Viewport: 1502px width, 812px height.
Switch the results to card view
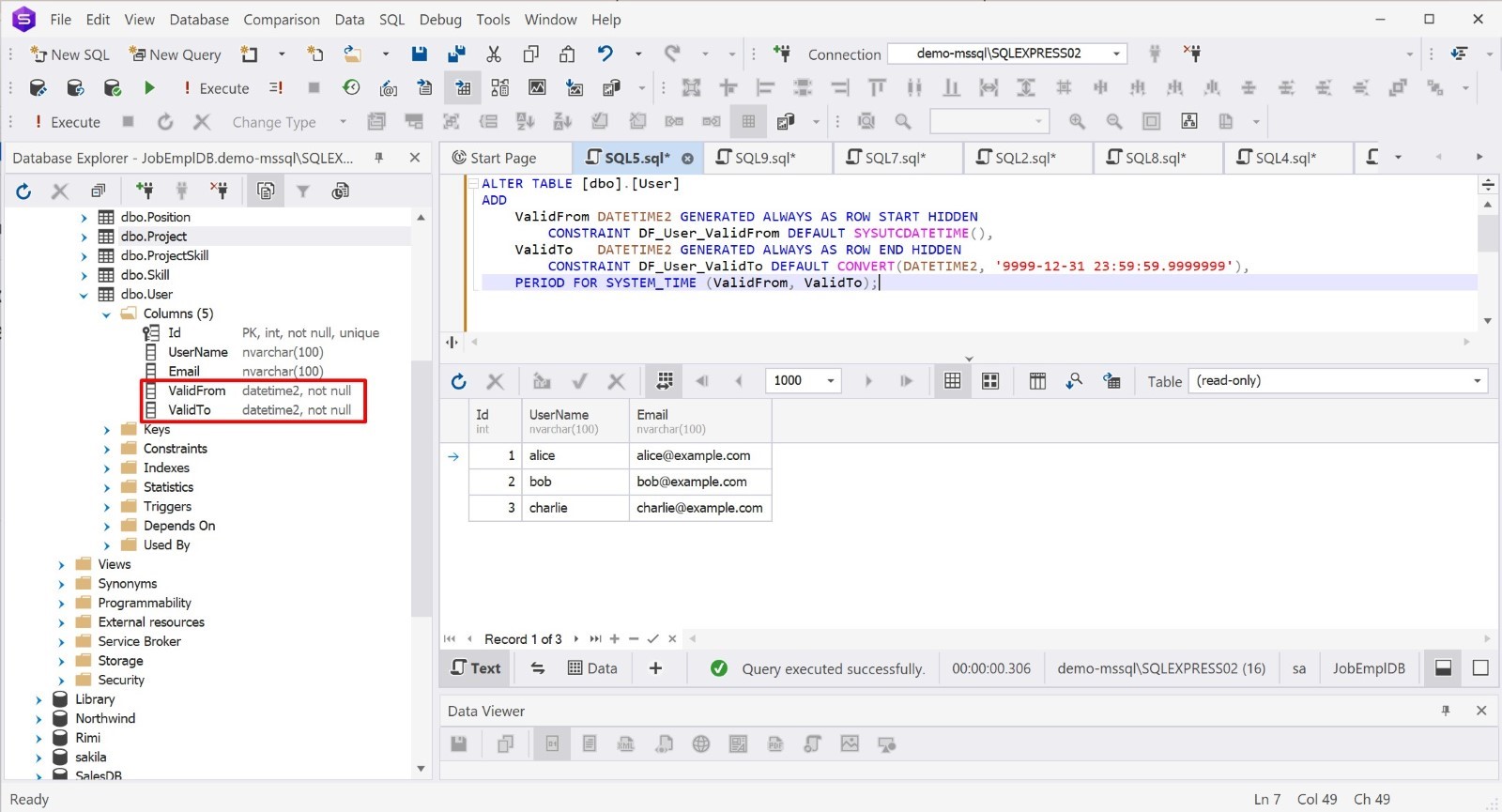point(990,381)
